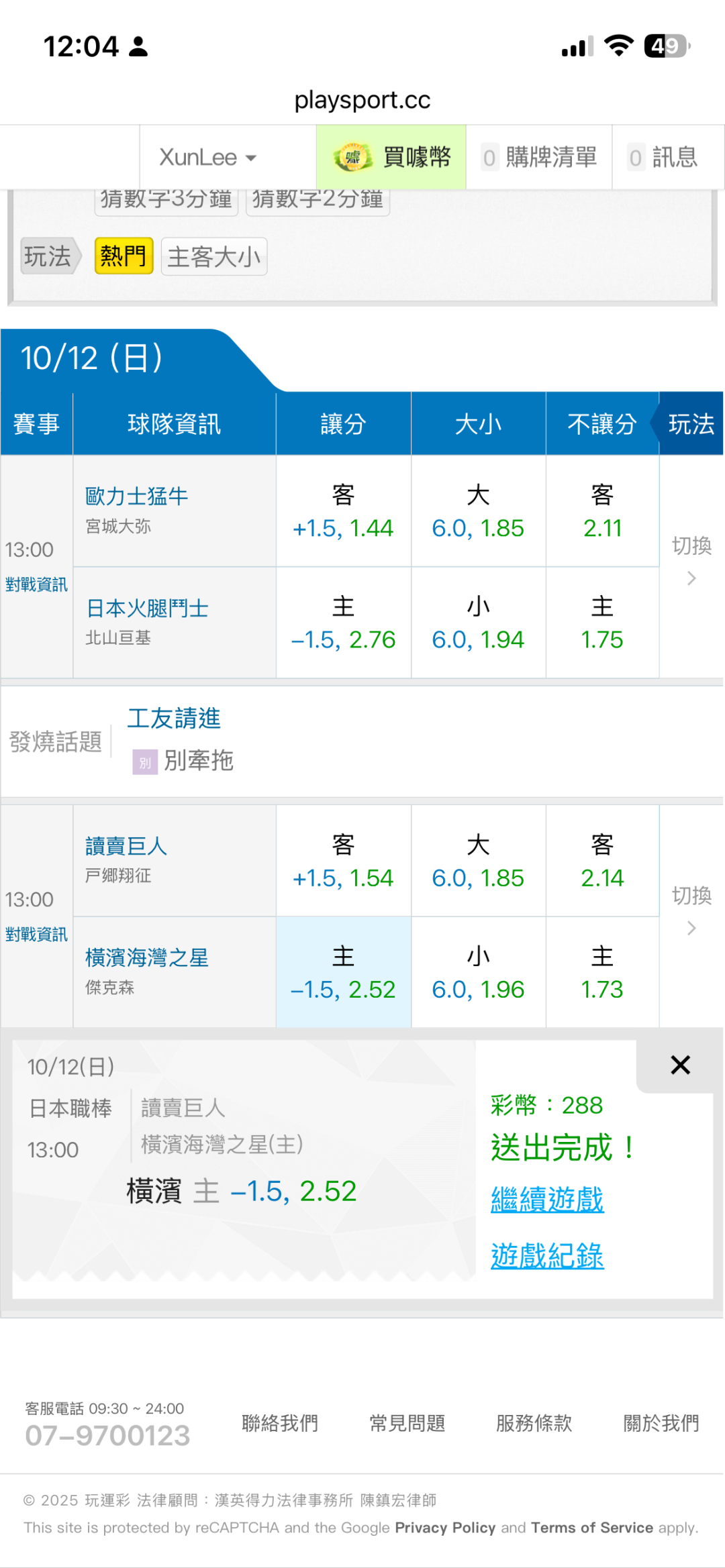Image resolution: width=725 pixels, height=1568 pixels.
Task: Open 常見問題 in the footer
Action: tap(407, 1422)
